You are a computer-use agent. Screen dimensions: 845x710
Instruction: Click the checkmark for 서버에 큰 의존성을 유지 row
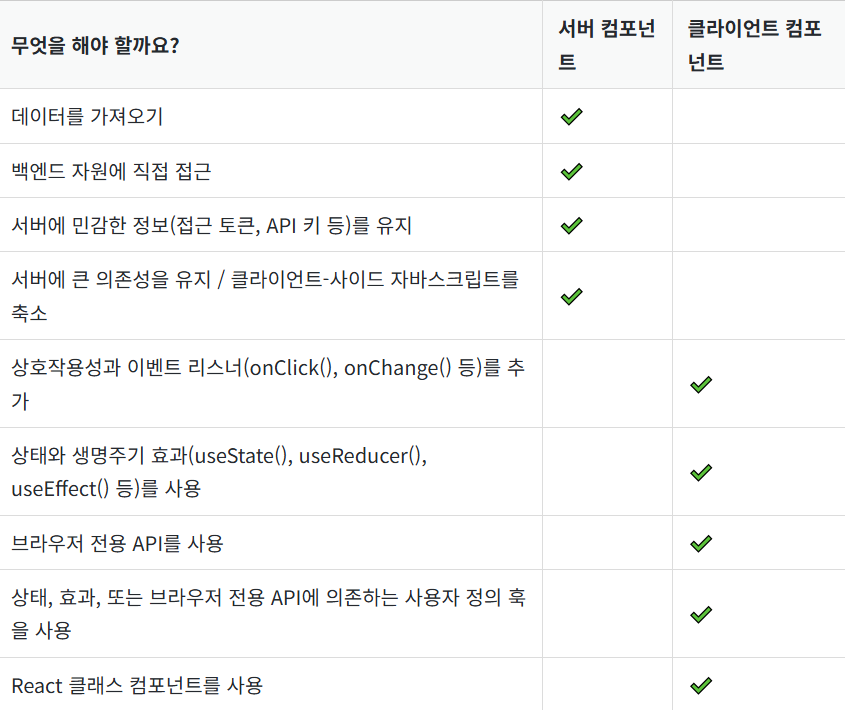click(571, 296)
